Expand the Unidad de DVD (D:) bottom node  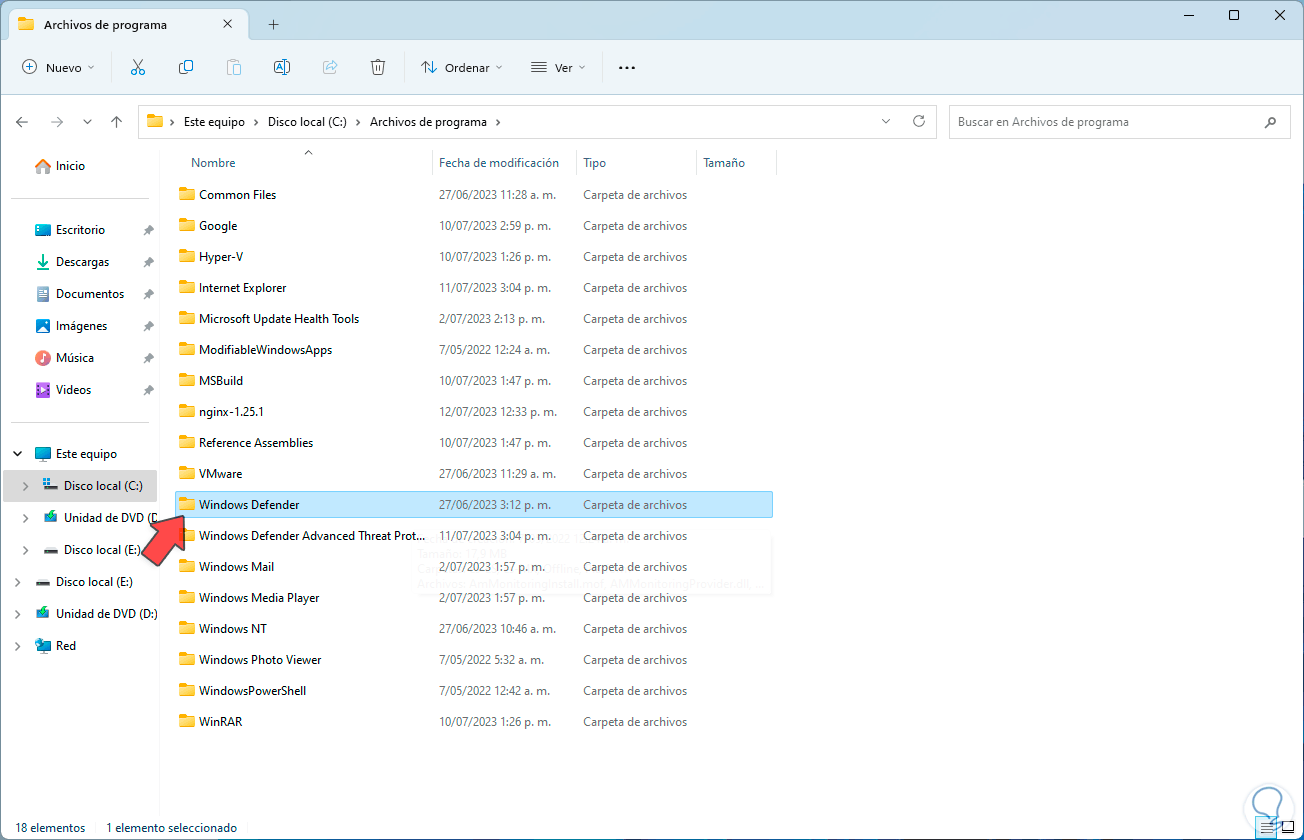[18, 614]
